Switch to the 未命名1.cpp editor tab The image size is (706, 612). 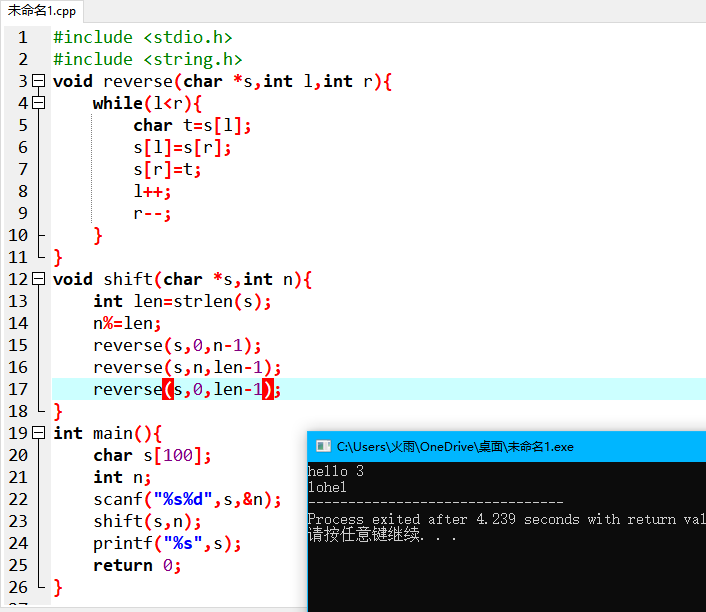tap(41, 10)
